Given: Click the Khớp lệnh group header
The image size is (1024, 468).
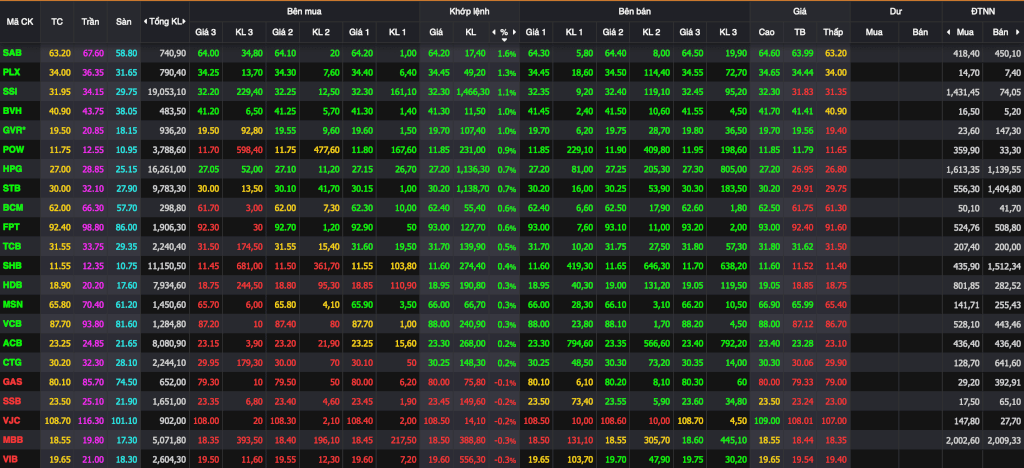Looking at the screenshot, I should (469, 12).
